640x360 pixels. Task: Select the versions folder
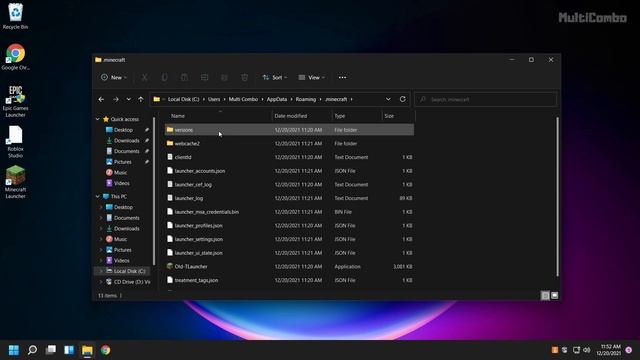(289, 130)
